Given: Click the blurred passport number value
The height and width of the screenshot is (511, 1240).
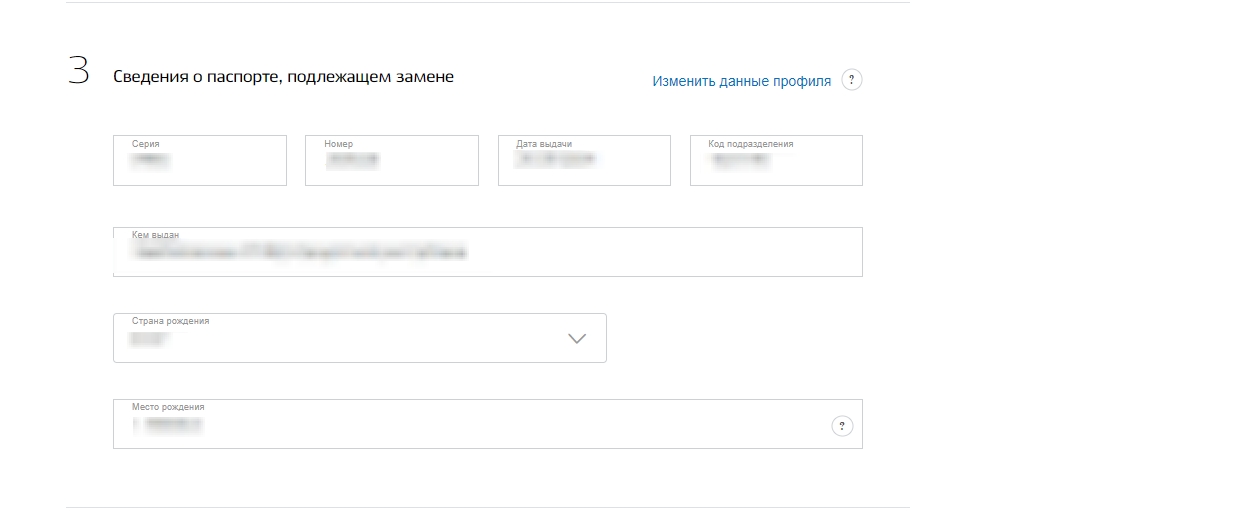Looking at the screenshot, I should (x=352, y=160).
